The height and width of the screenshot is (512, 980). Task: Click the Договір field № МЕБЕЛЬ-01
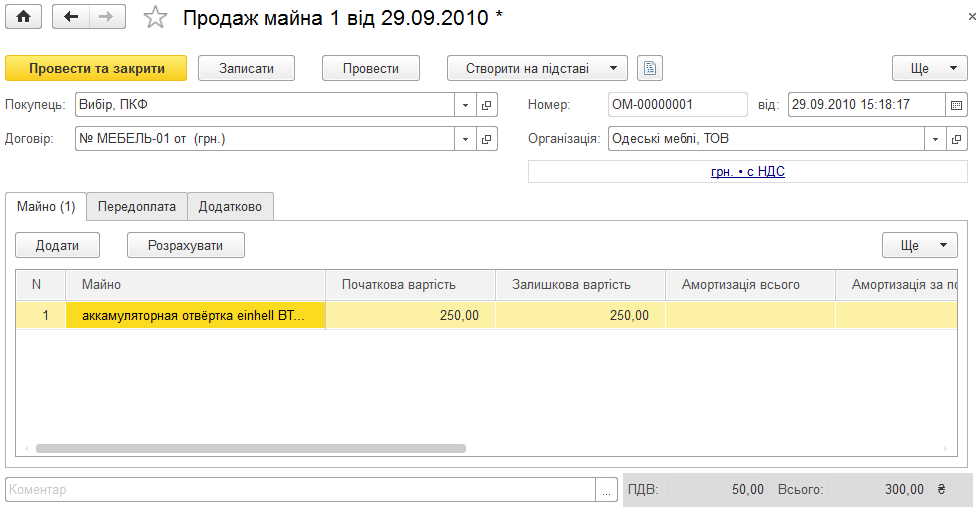pos(265,139)
